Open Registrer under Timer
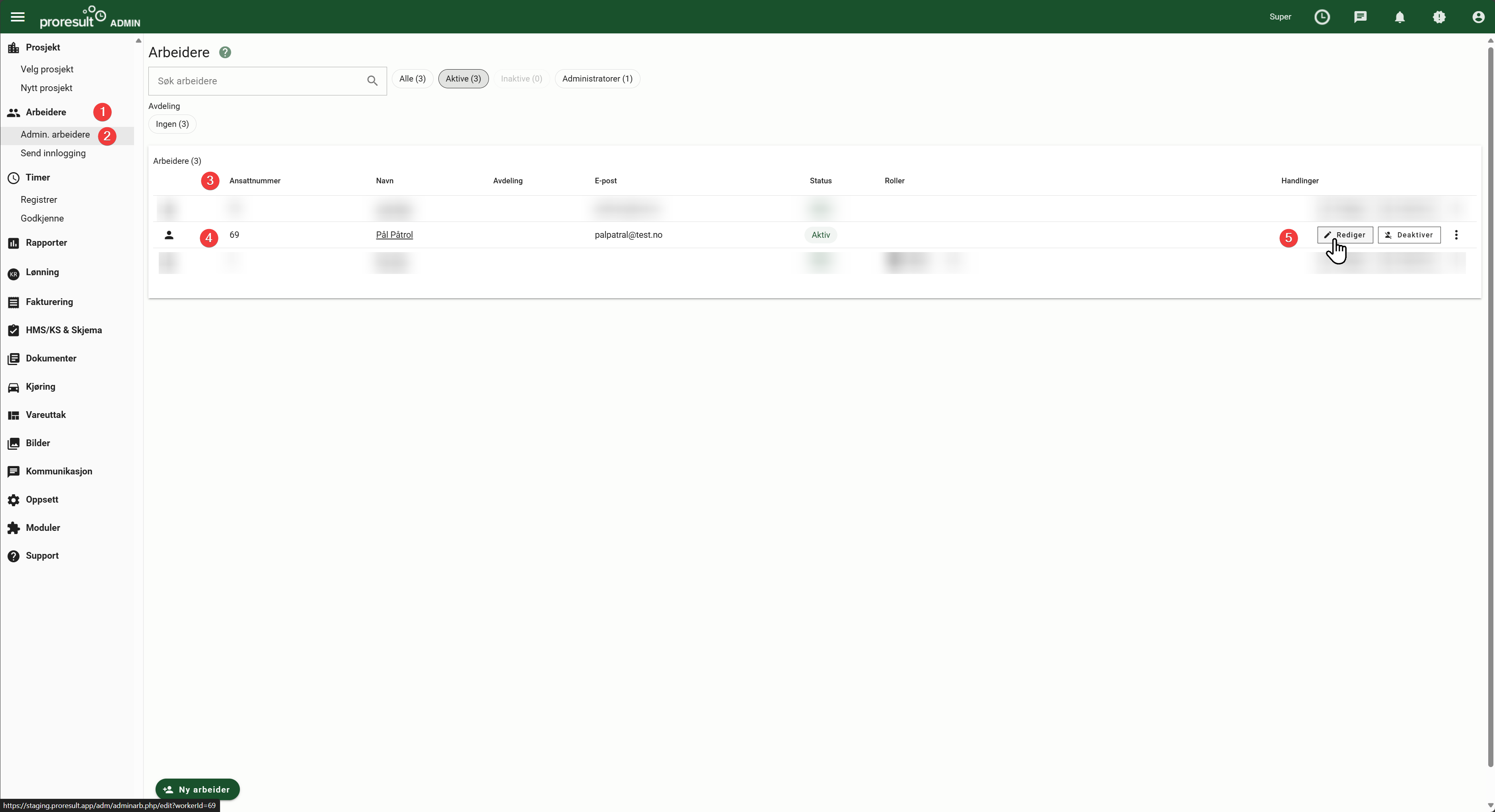The image size is (1495, 812). click(x=39, y=200)
